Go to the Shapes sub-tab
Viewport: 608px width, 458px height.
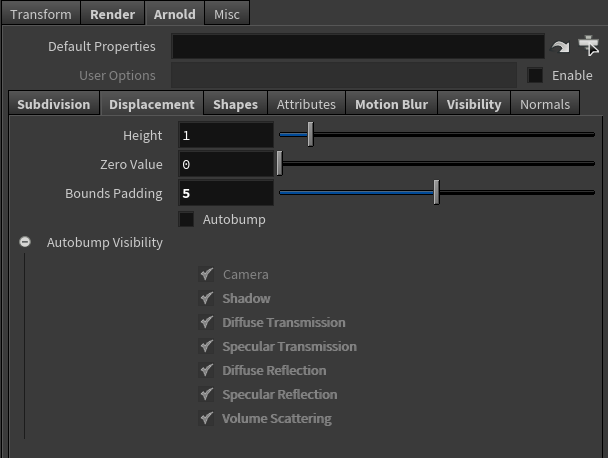click(235, 104)
